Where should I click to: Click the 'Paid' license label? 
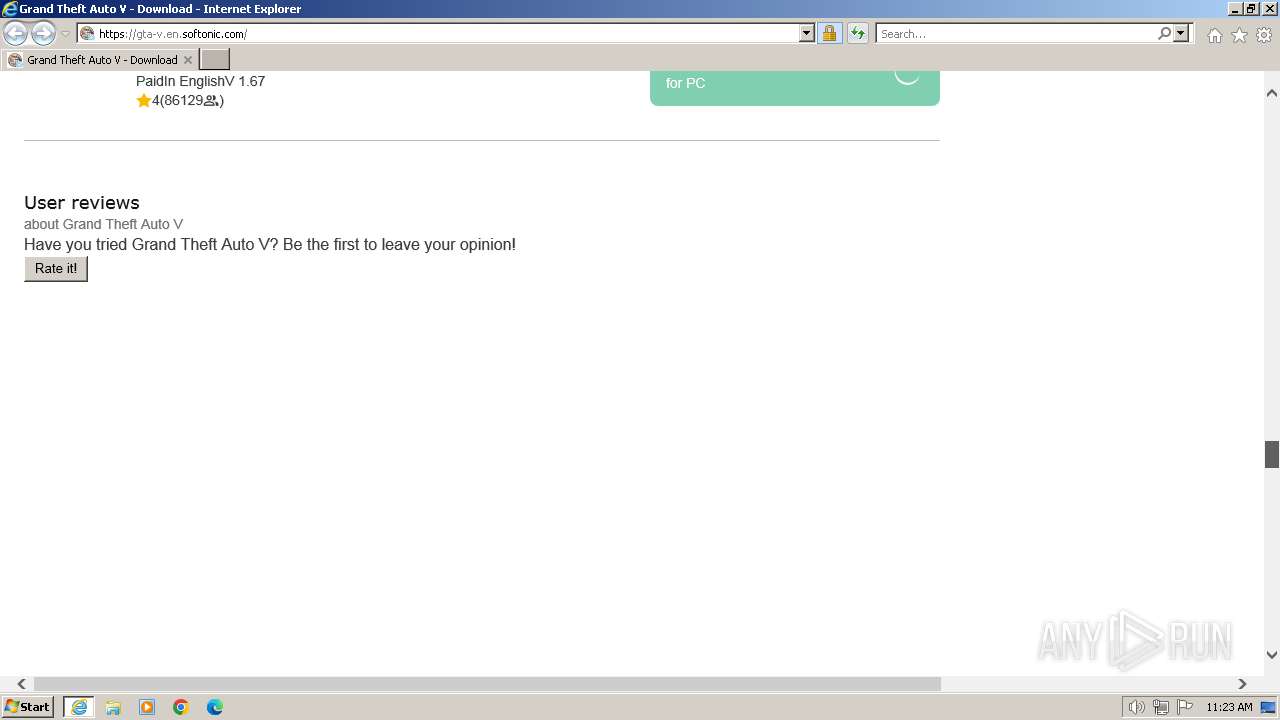[x=152, y=81]
